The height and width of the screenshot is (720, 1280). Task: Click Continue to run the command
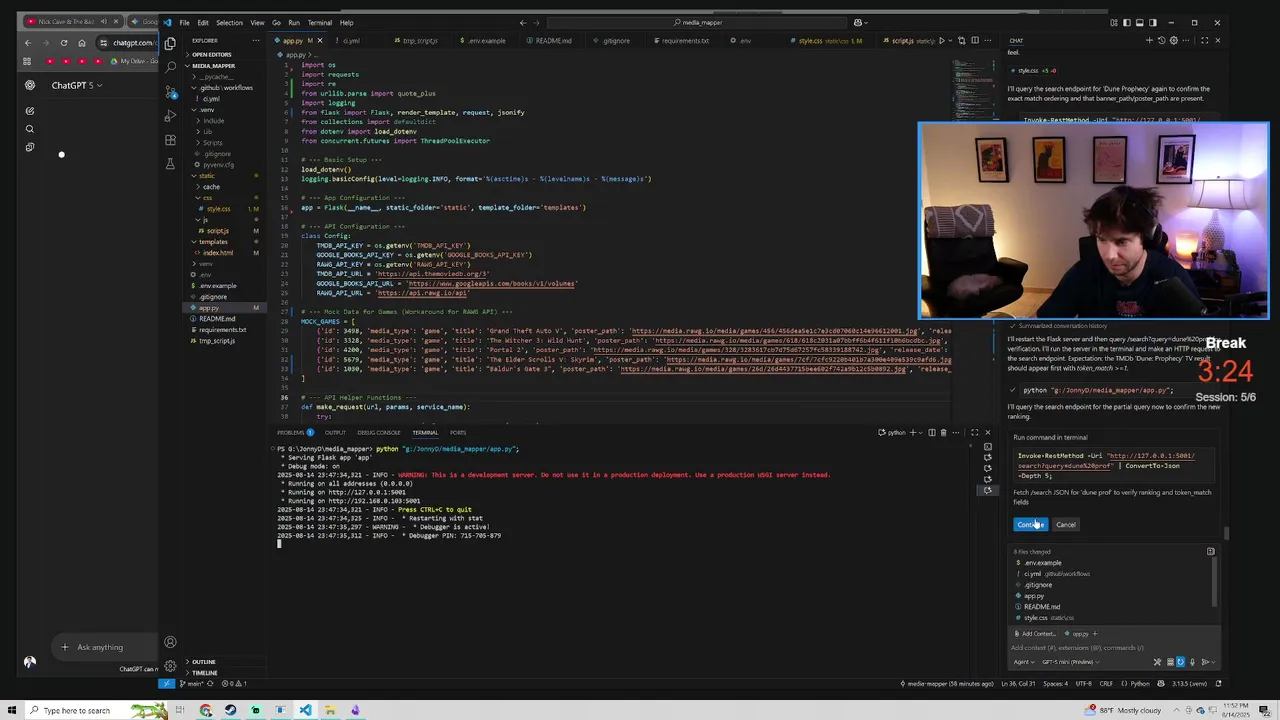tap(1029, 525)
